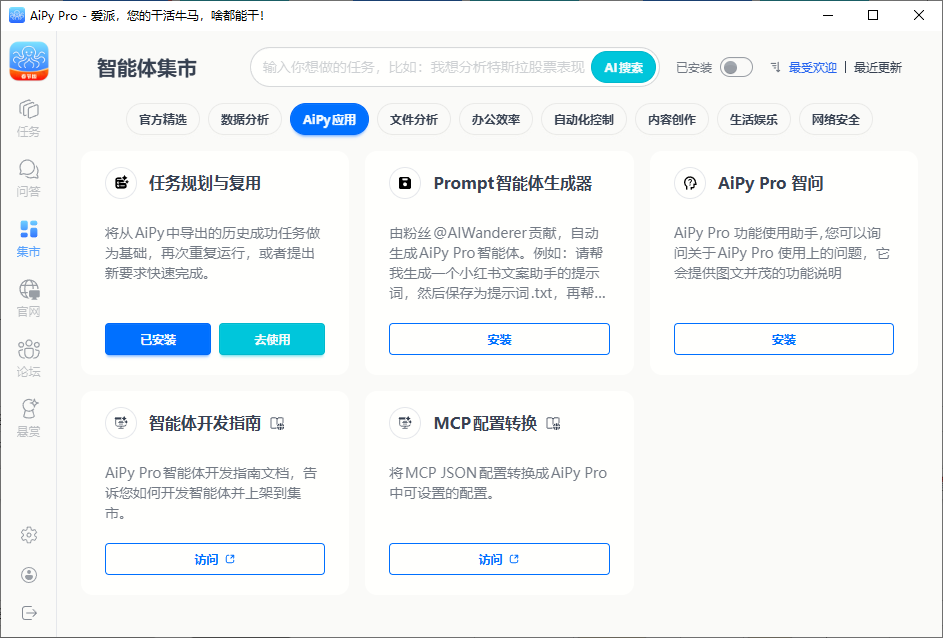
Task: Click 去使用 on the 任务规划与复用 card
Action: coord(272,339)
